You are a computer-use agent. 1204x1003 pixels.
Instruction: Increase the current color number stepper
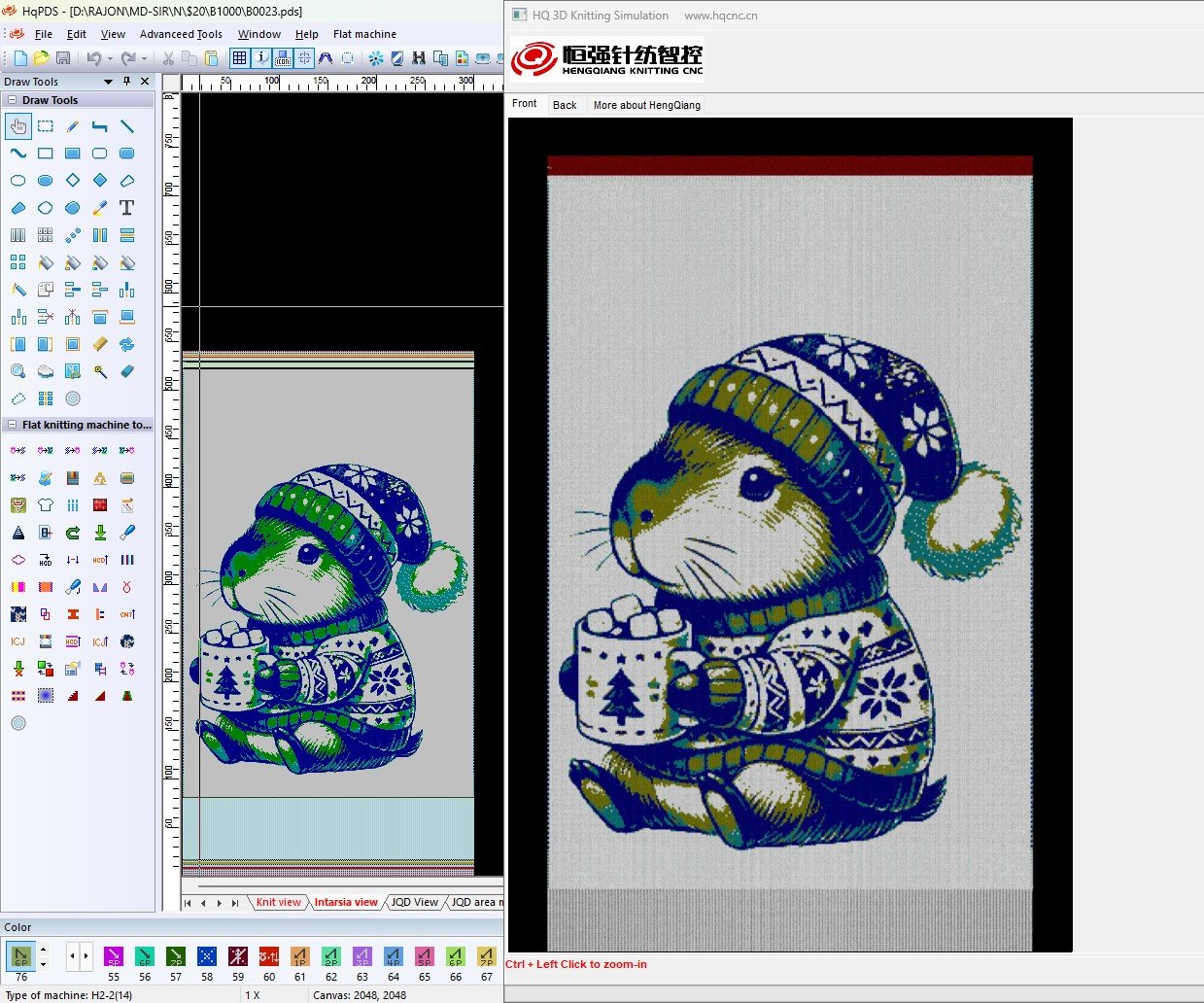pyautogui.click(x=43, y=951)
